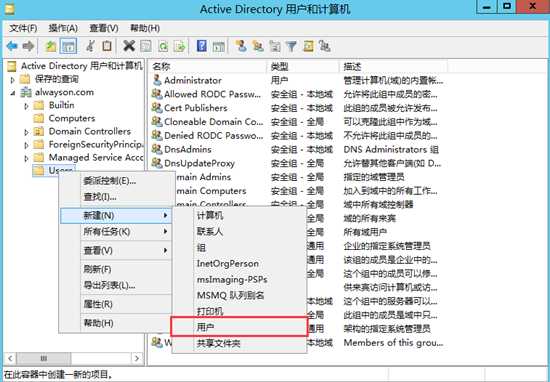
Task: Select msImaging-PSPs in the New submenu
Action: (239, 280)
